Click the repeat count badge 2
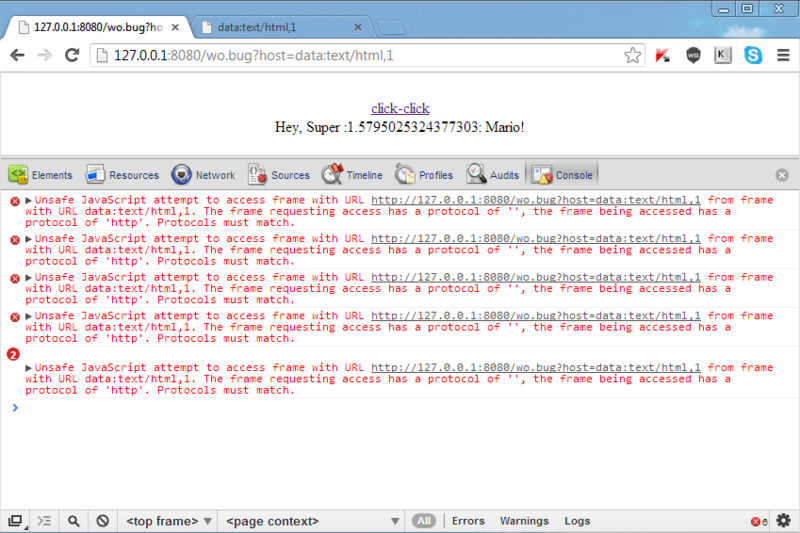The height and width of the screenshot is (533, 800). [x=13, y=354]
